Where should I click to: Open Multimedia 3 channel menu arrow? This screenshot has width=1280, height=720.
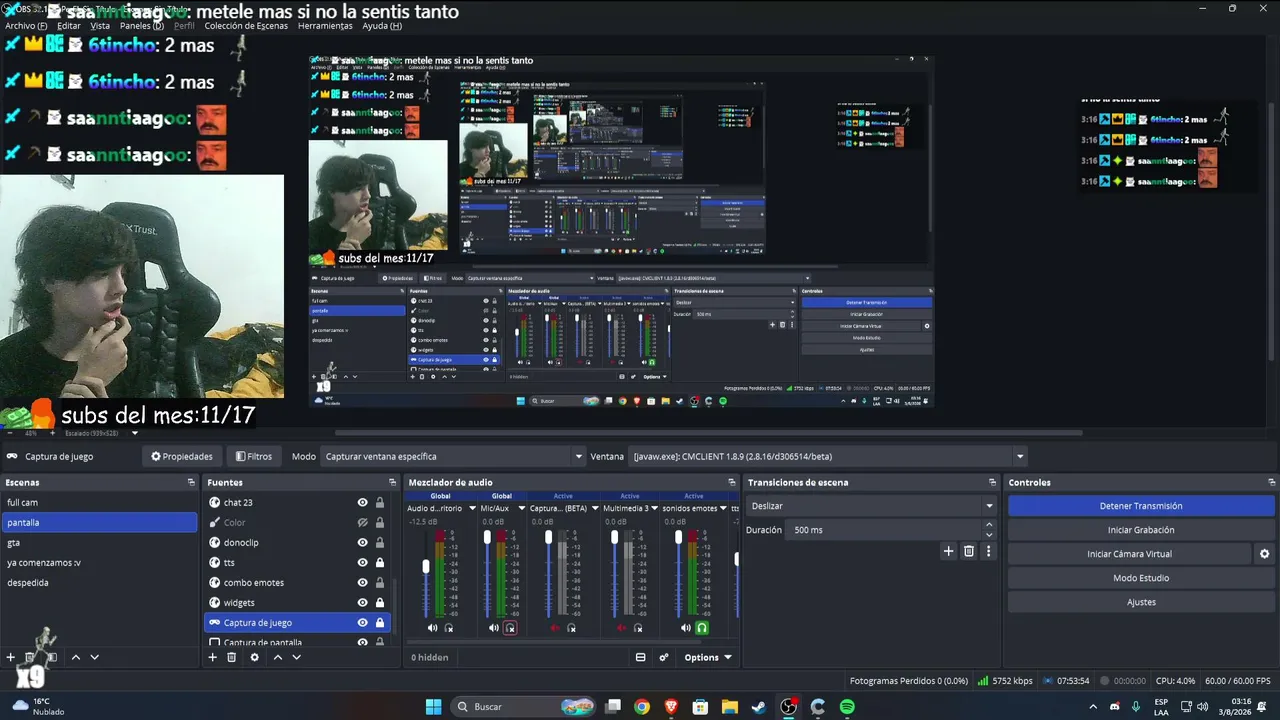(x=656, y=508)
